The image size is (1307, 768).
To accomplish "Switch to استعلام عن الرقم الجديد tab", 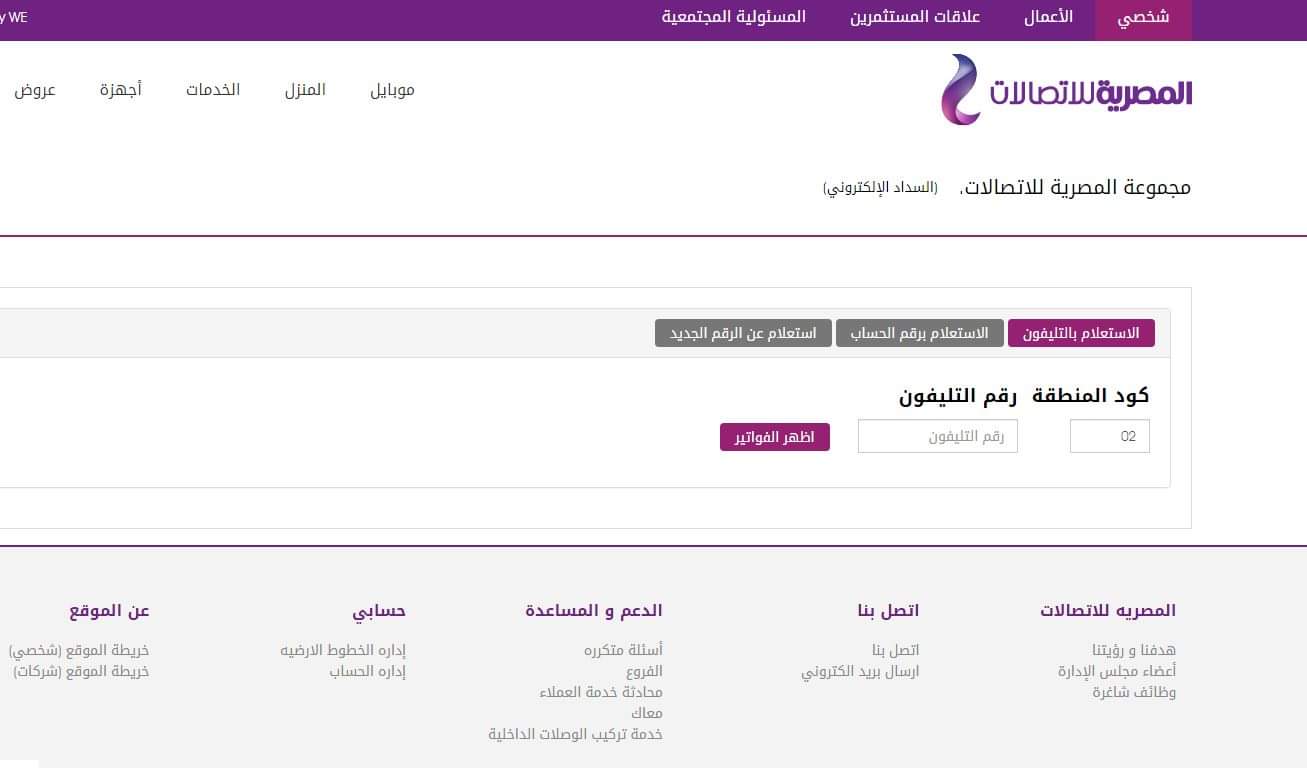I will click(x=743, y=333).
